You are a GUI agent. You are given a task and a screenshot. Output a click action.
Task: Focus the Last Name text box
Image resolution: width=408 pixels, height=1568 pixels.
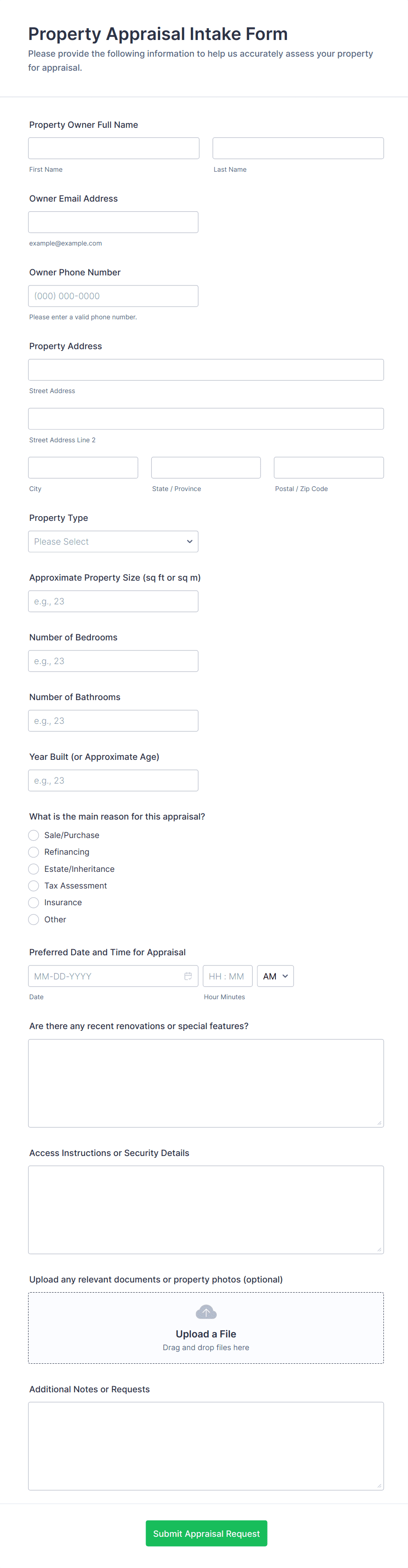pyautogui.click(x=298, y=148)
